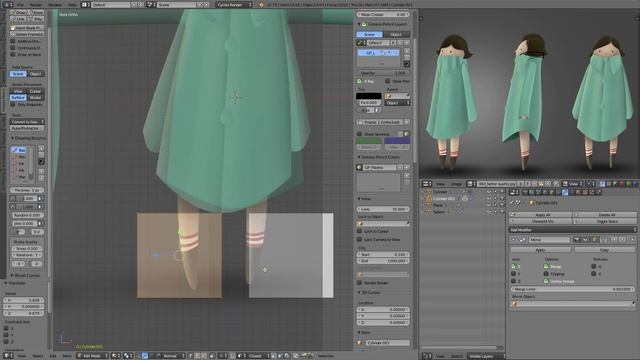Select the Line drawing tool
The image size is (640, 360).
18,19
